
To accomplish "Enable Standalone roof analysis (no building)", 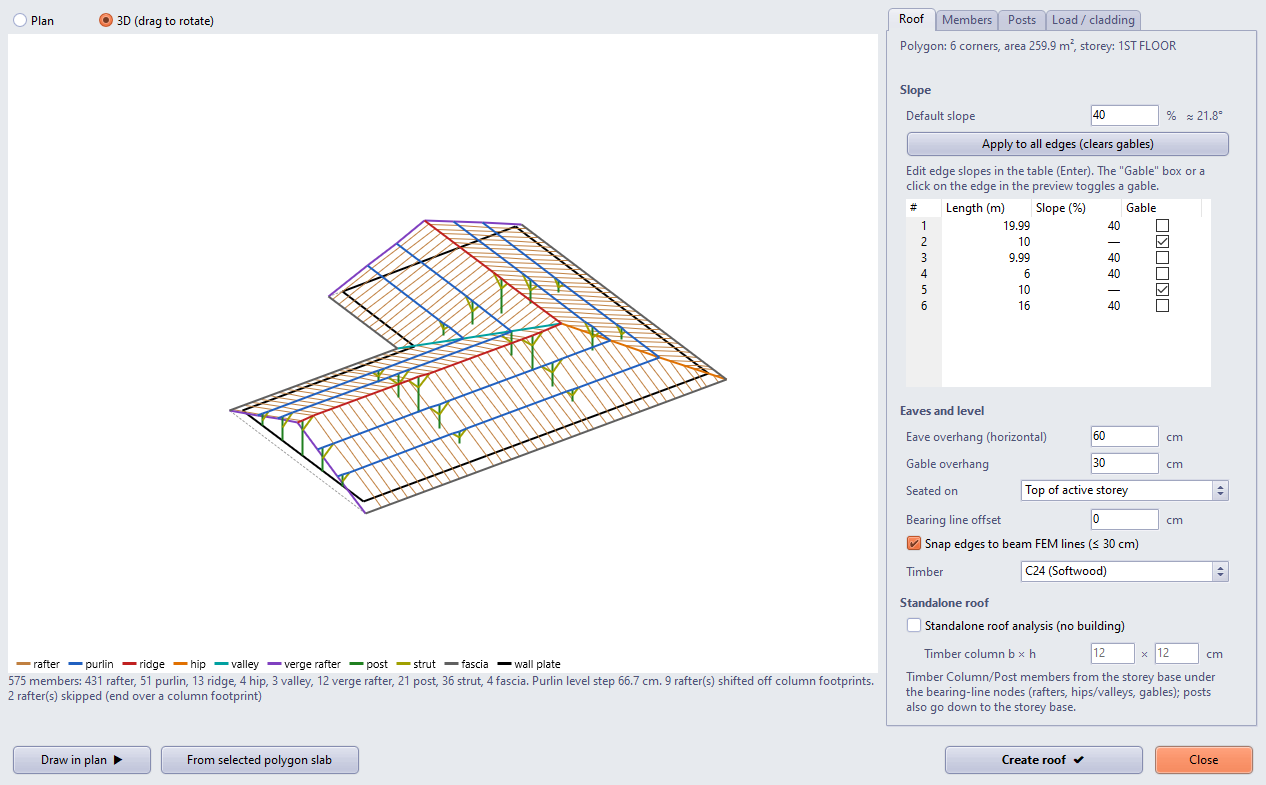I will tap(913, 626).
